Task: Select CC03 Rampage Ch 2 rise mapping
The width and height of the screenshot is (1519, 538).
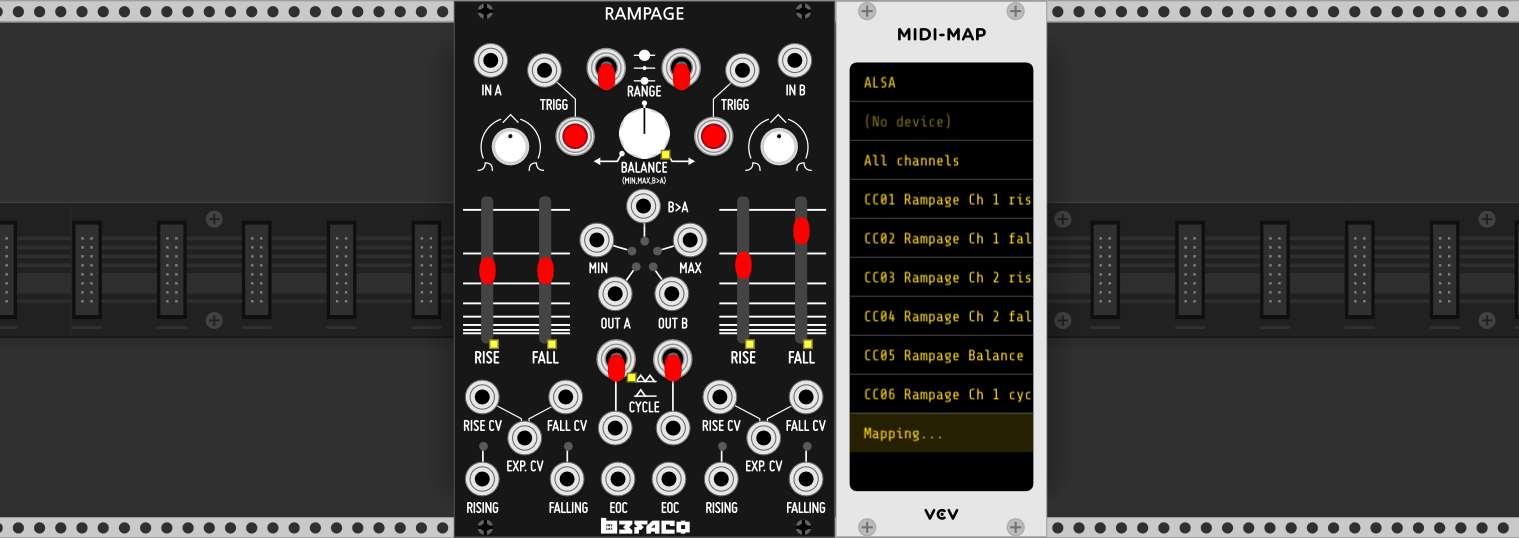Action: click(x=941, y=277)
